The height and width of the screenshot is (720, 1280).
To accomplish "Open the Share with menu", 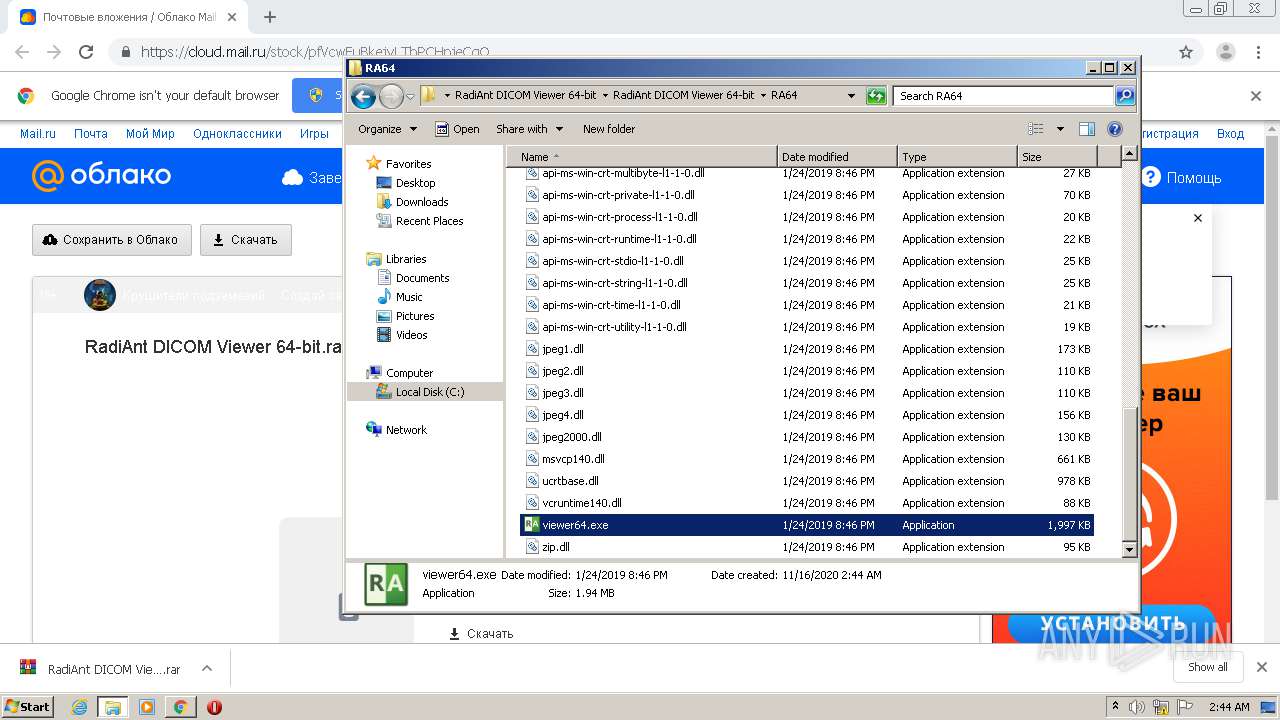I will pyautogui.click(x=529, y=129).
